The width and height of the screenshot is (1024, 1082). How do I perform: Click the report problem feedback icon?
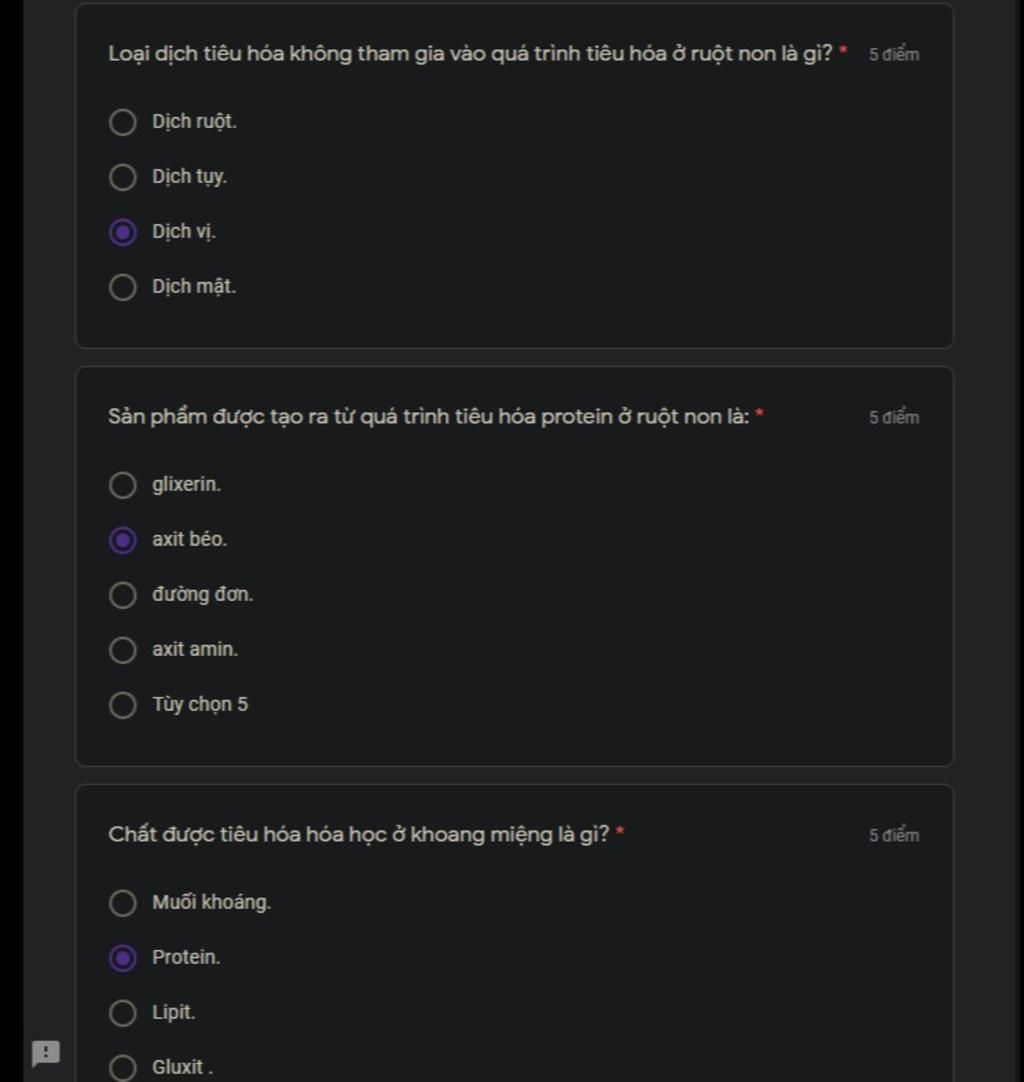46,1054
